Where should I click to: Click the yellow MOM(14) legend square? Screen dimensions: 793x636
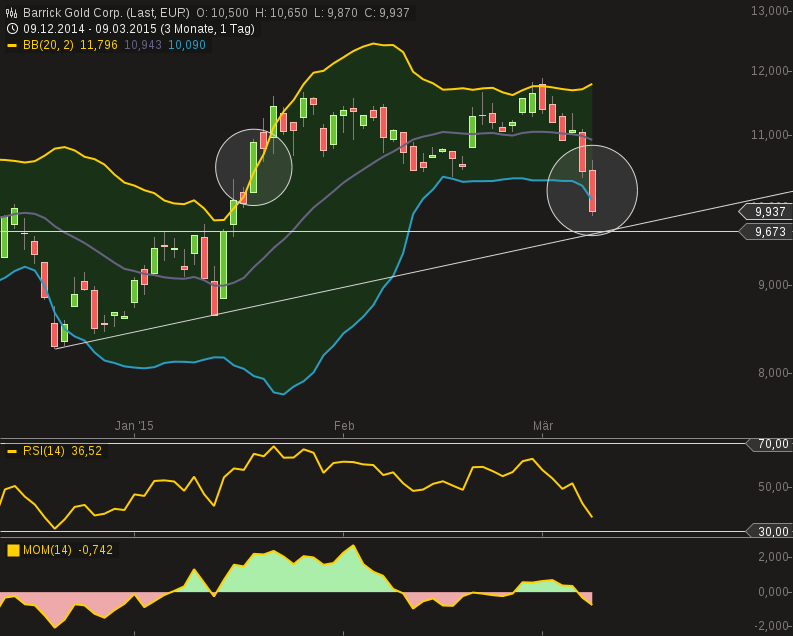pos(13,550)
